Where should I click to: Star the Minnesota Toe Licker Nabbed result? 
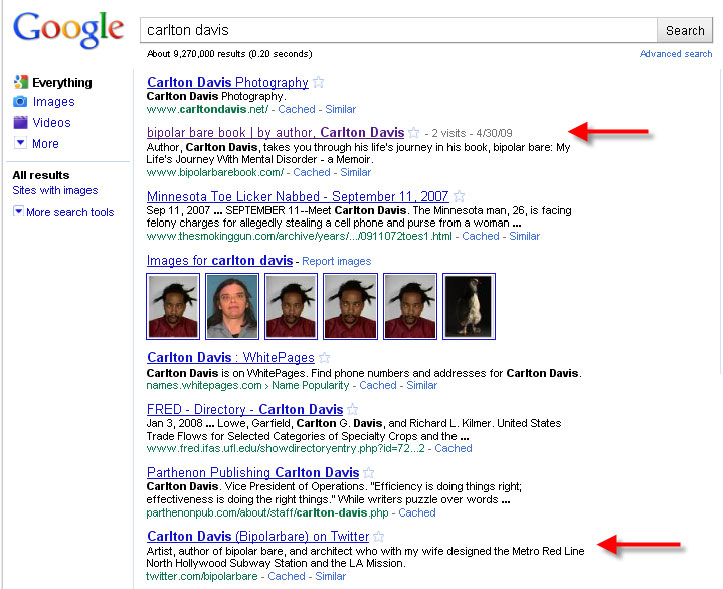(x=459, y=196)
